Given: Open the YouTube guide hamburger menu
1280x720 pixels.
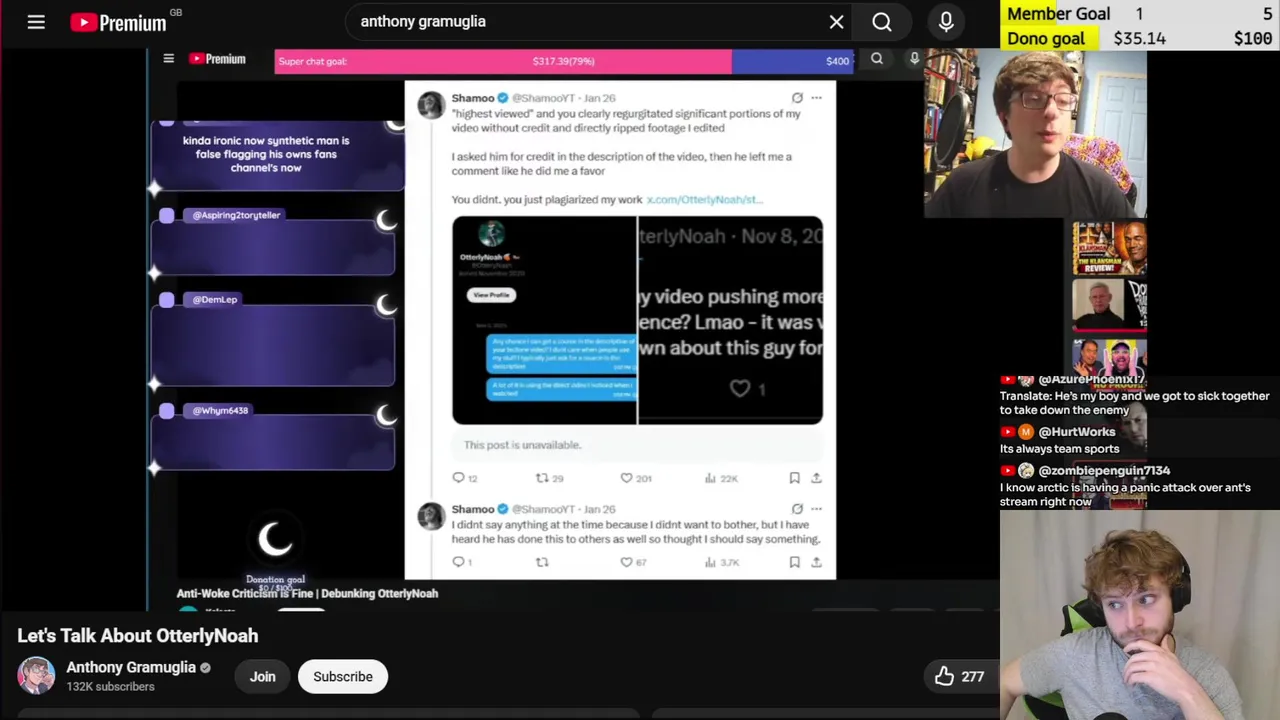Looking at the screenshot, I should [36, 21].
